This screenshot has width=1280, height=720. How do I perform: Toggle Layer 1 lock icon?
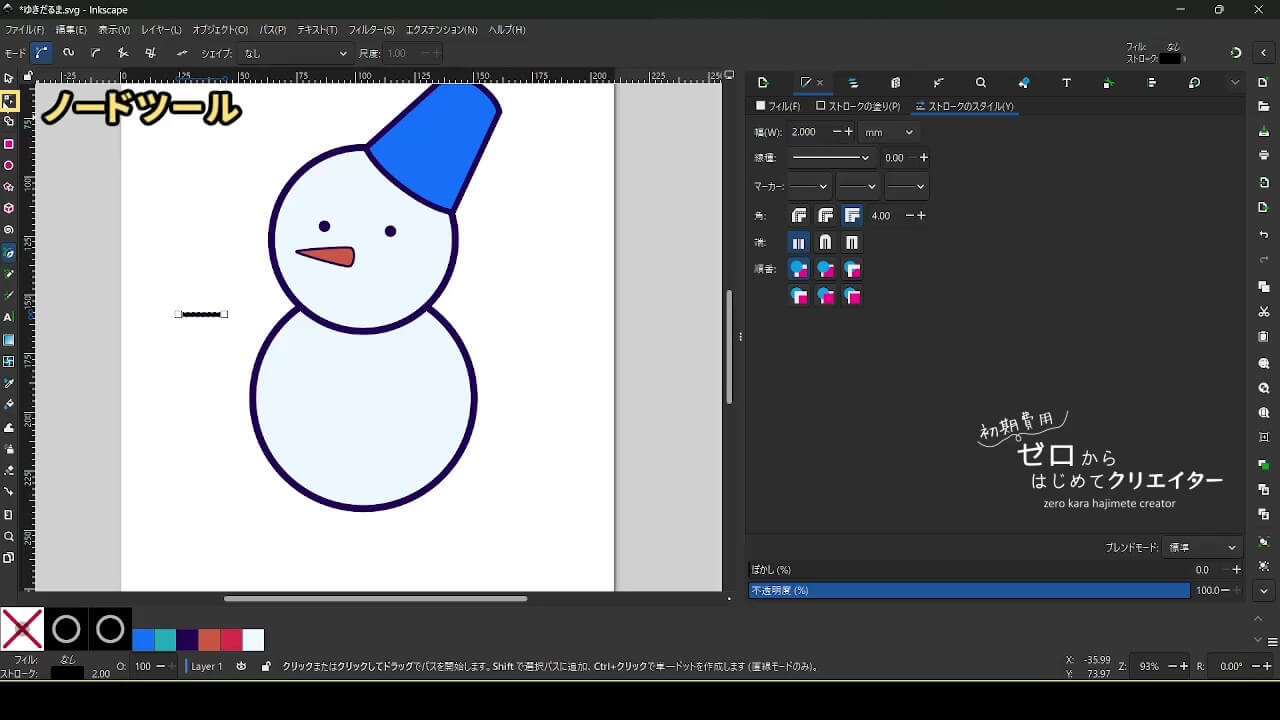(265, 666)
